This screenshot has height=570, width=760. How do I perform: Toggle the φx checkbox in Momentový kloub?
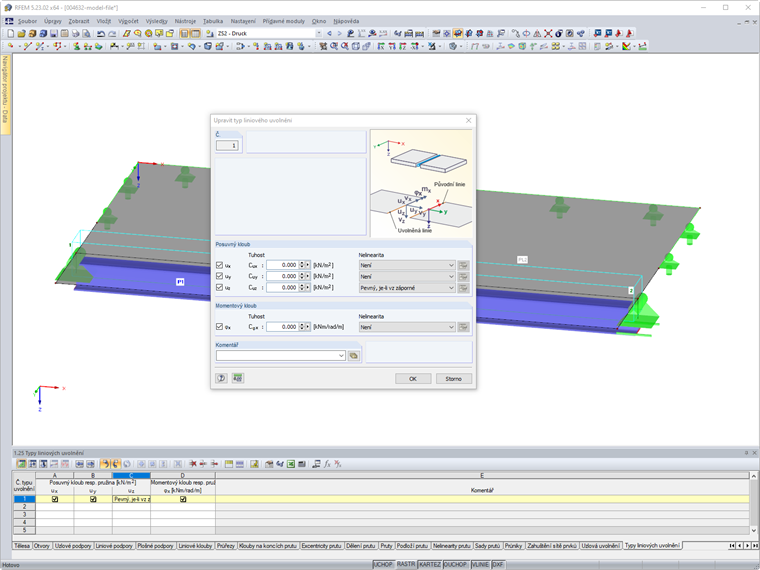[x=220, y=327]
